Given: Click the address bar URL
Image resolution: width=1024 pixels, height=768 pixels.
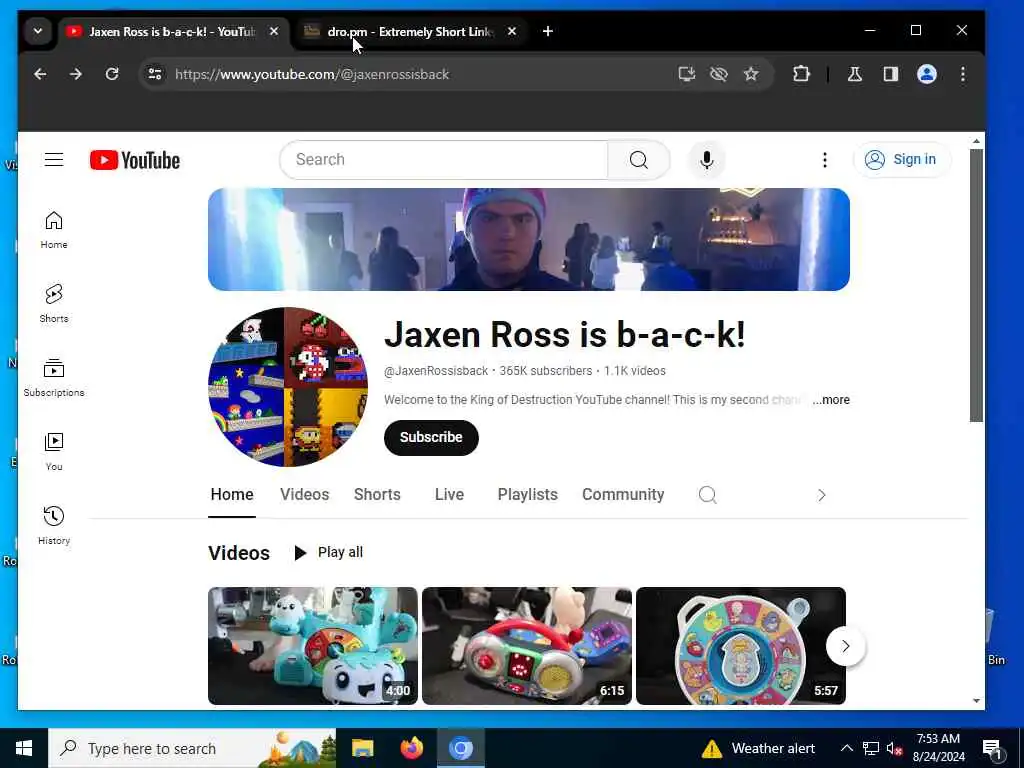Looking at the screenshot, I should [x=312, y=74].
